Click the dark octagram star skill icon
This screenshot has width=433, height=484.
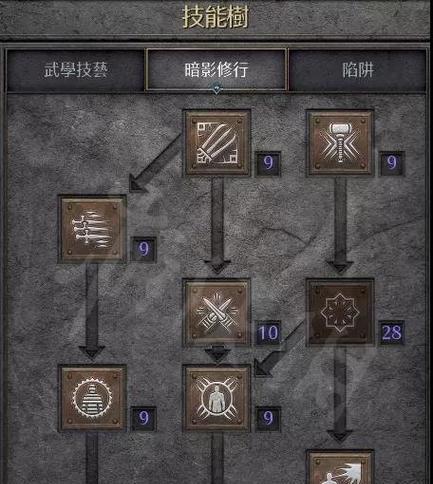click(340, 313)
